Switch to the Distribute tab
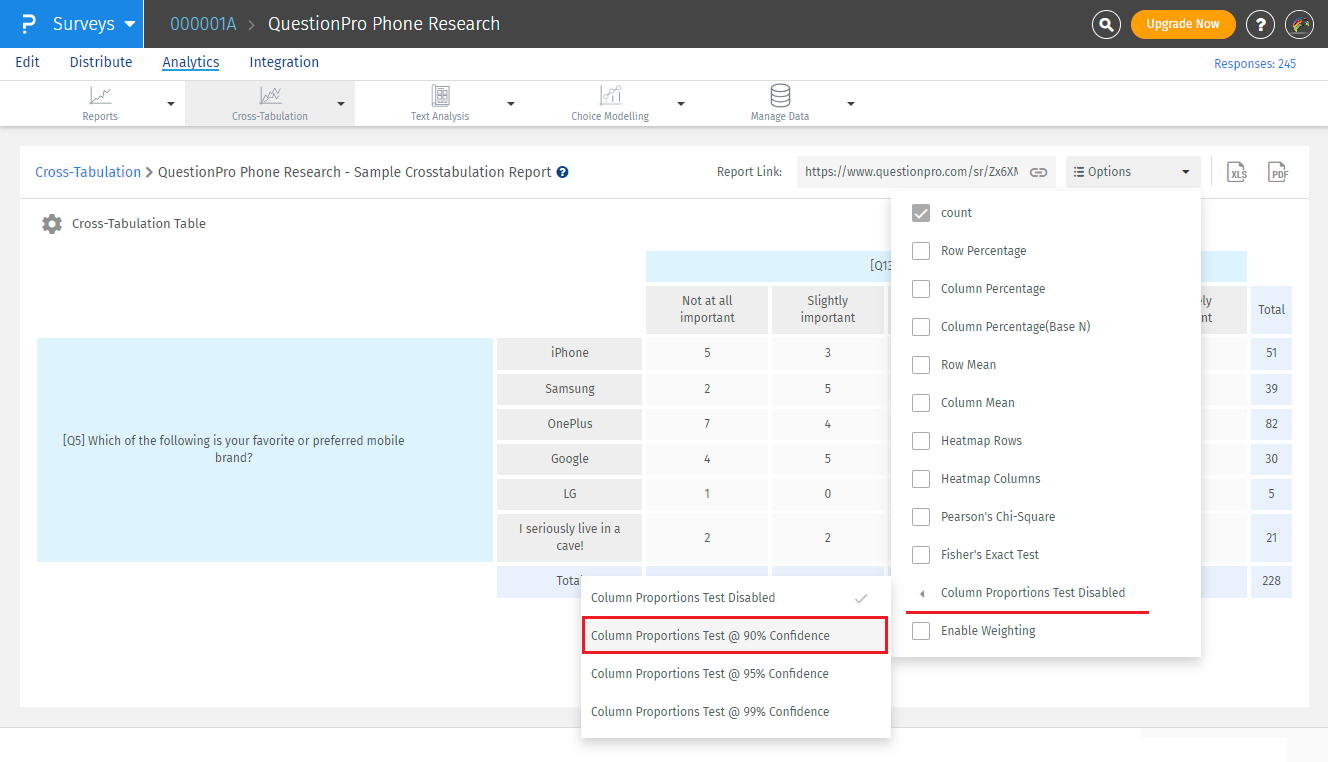This screenshot has width=1328, height=762. pyautogui.click(x=101, y=62)
